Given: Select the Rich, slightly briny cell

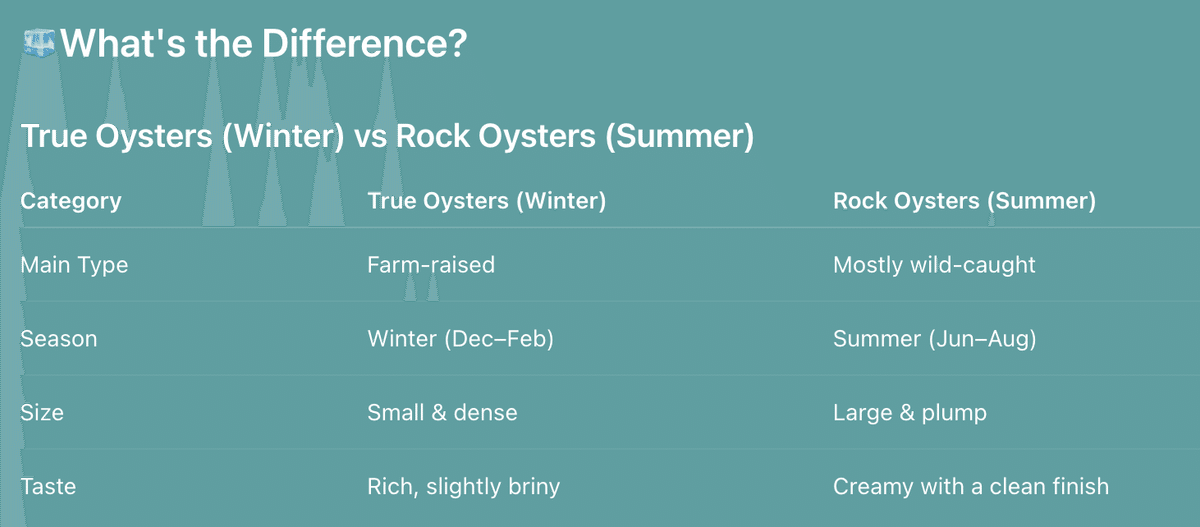Looking at the screenshot, I should coord(464,487).
